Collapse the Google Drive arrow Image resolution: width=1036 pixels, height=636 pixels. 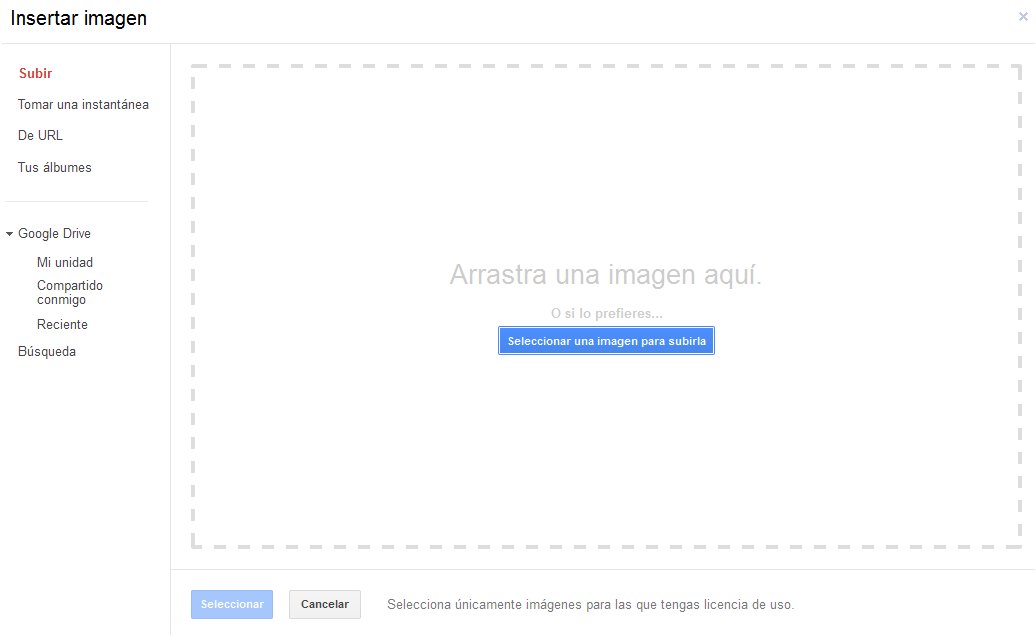(x=9, y=234)
